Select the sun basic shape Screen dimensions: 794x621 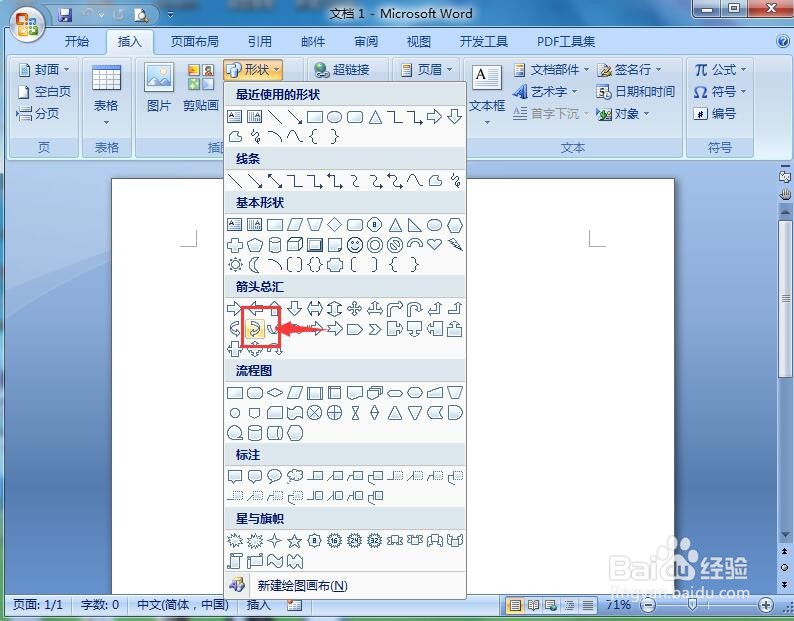235,264
